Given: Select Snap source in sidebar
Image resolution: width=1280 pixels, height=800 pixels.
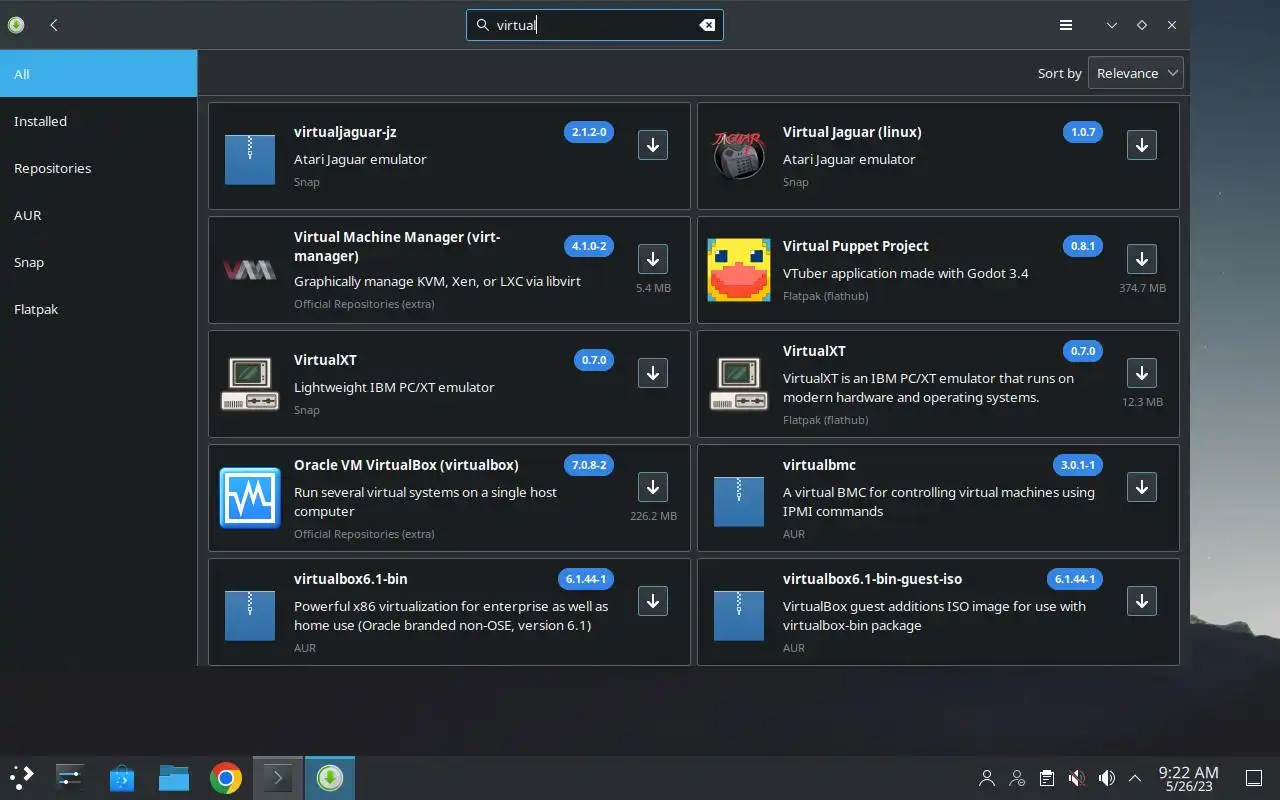Looking at the screenshot, I should coord(98,262).
